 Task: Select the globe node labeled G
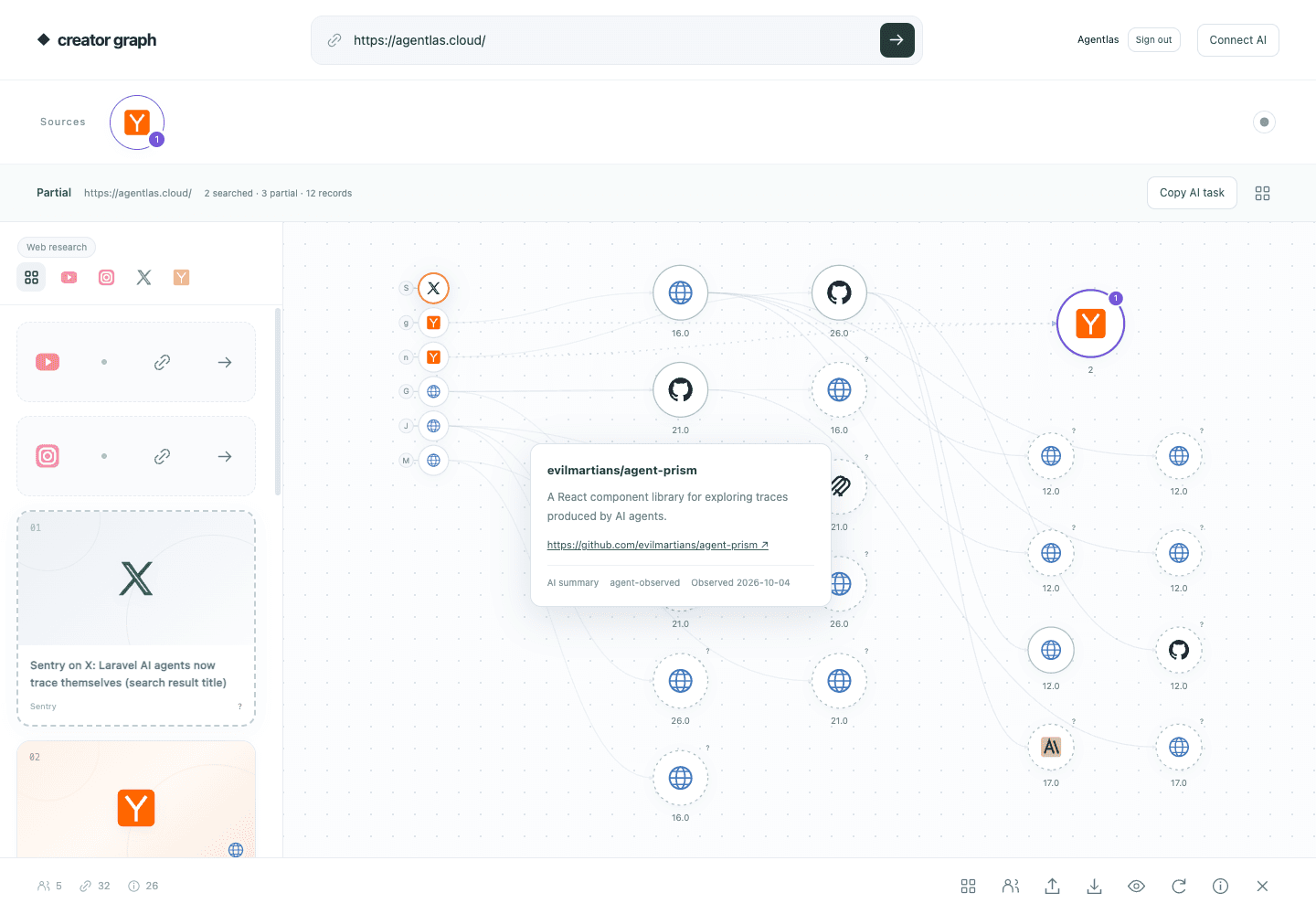coord(434,392)
